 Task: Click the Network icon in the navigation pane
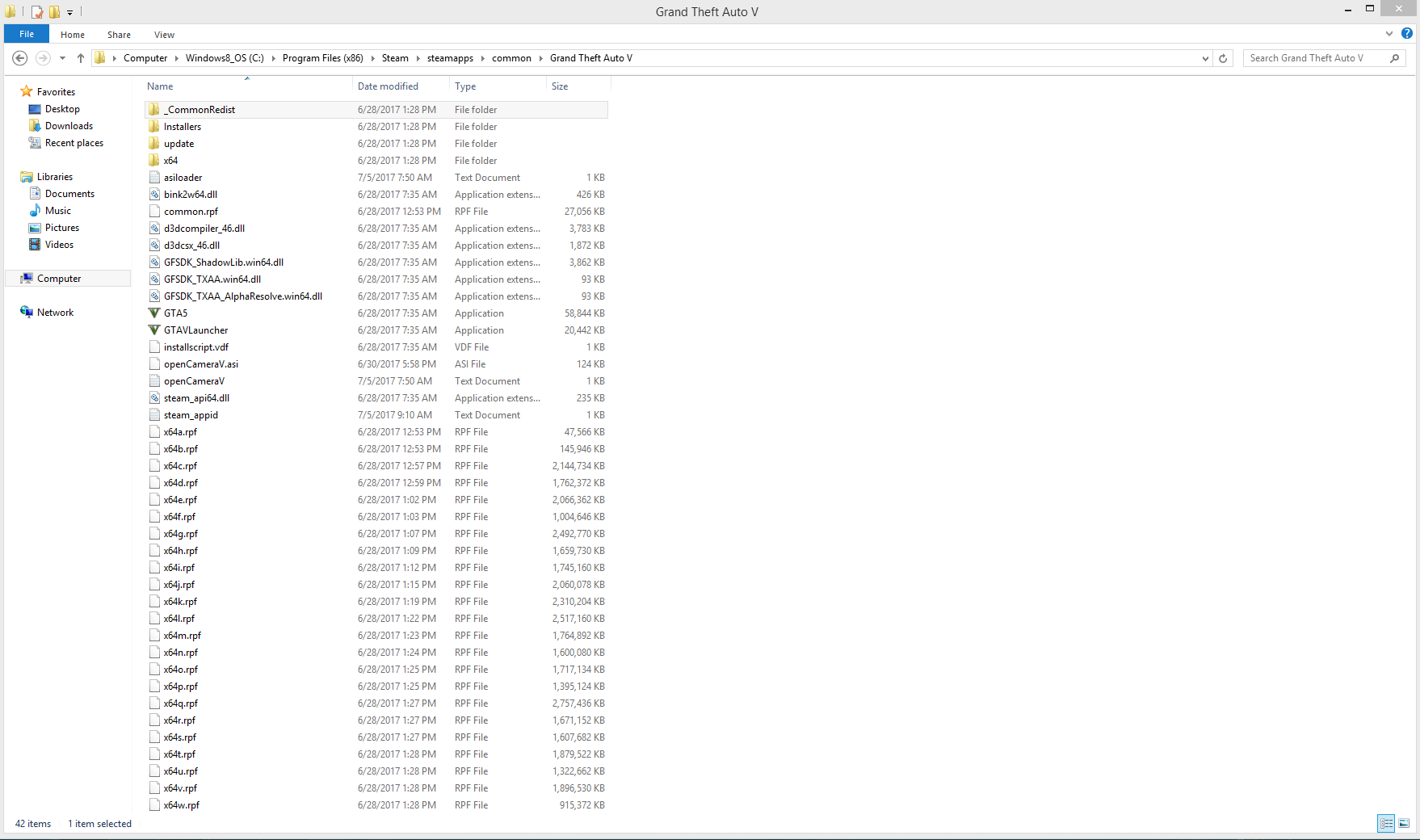[x=27, y=313]
